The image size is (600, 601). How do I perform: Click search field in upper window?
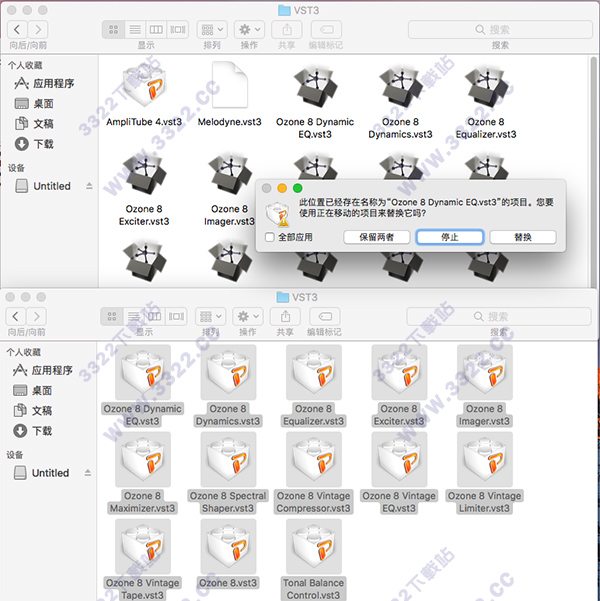tap(500, 30)
